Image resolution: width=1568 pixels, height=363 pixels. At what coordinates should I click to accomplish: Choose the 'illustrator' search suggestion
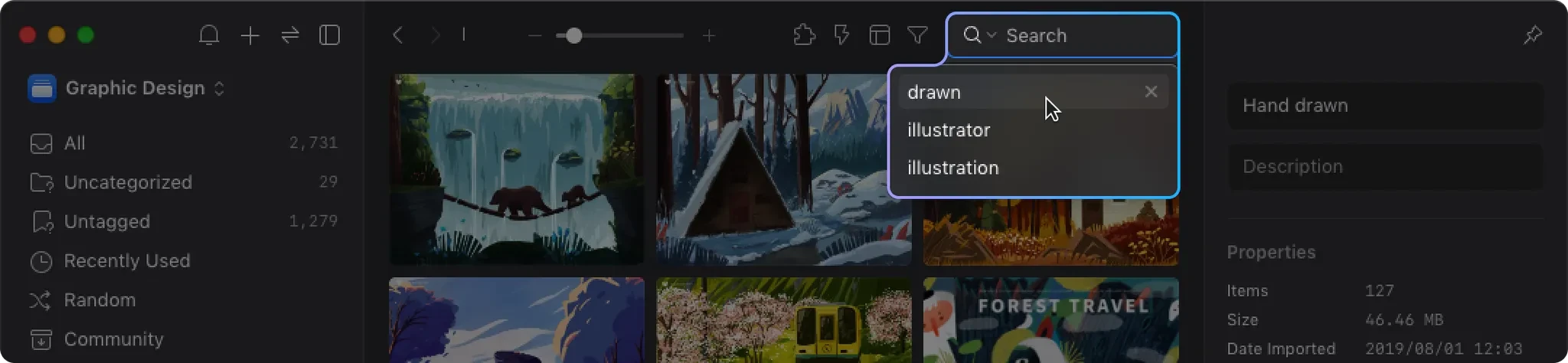coord(1034,130)
